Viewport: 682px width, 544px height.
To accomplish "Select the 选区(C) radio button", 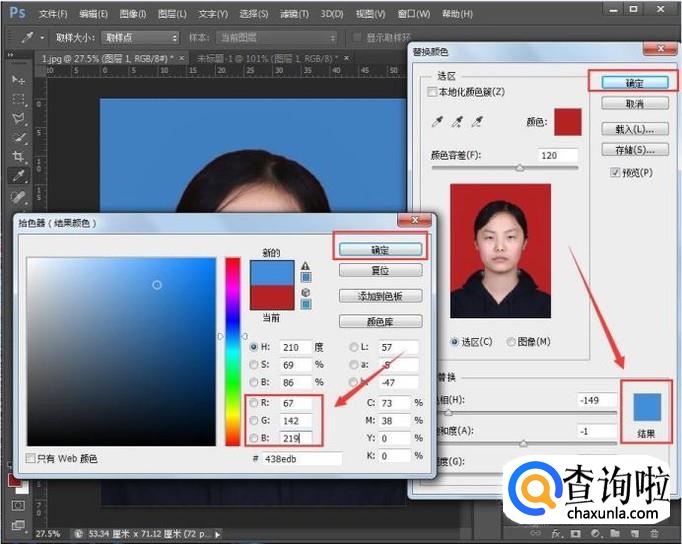I will point(454,342).
